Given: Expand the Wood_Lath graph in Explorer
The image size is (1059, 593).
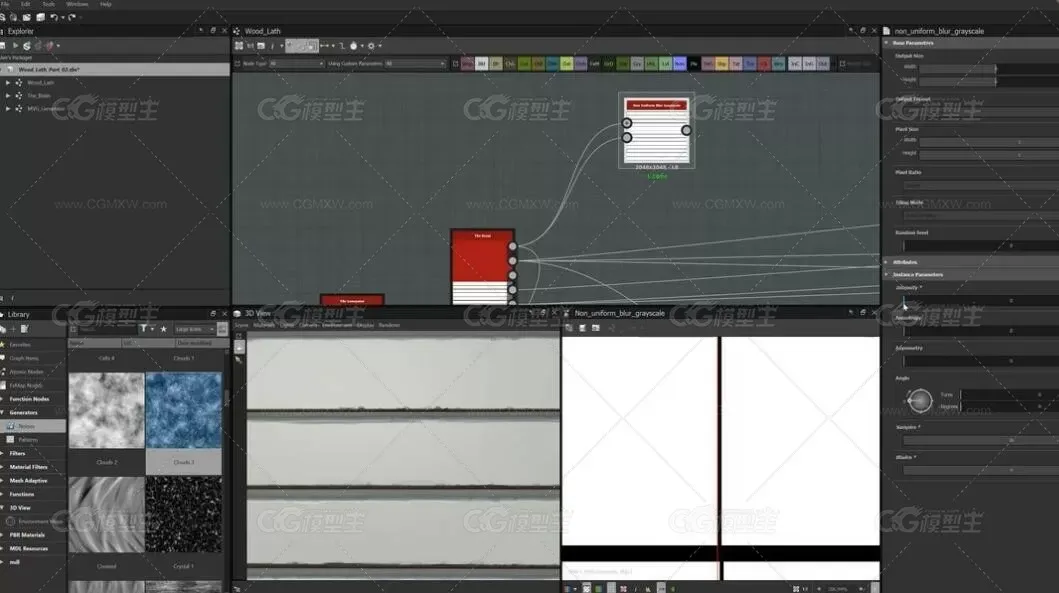Looking at the screenshot, I should click(7, 82).
